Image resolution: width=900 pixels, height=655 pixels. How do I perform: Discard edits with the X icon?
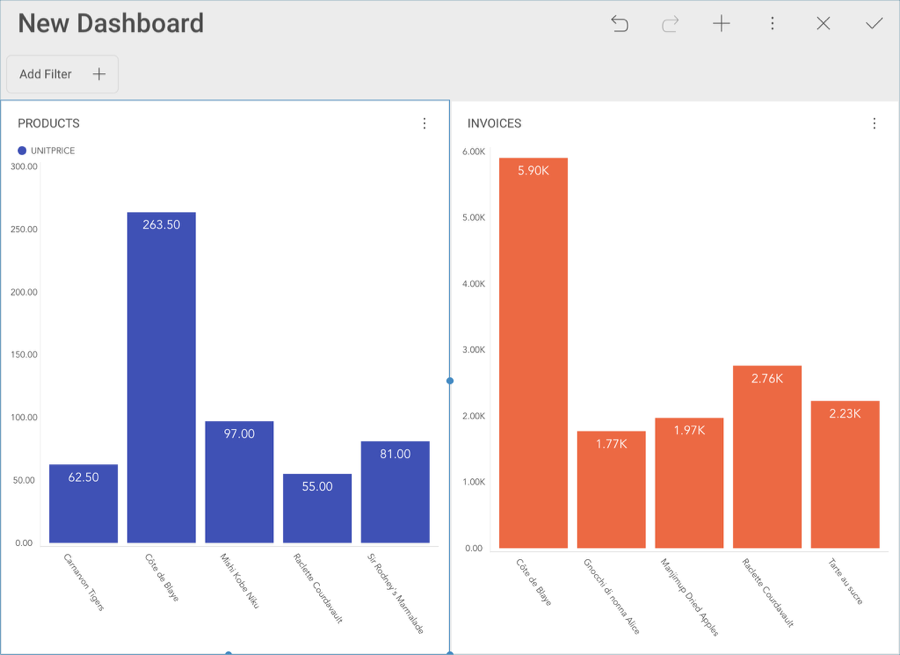823,24
